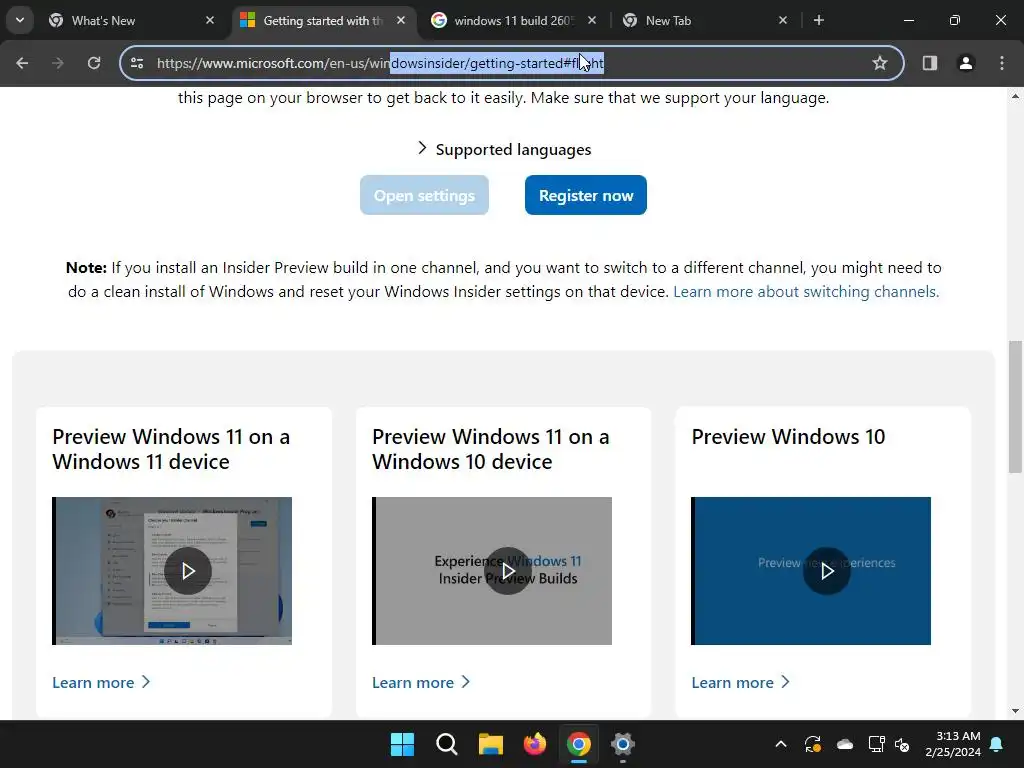Open the clock showing 3:13 AM

click(x=953, y=744)
